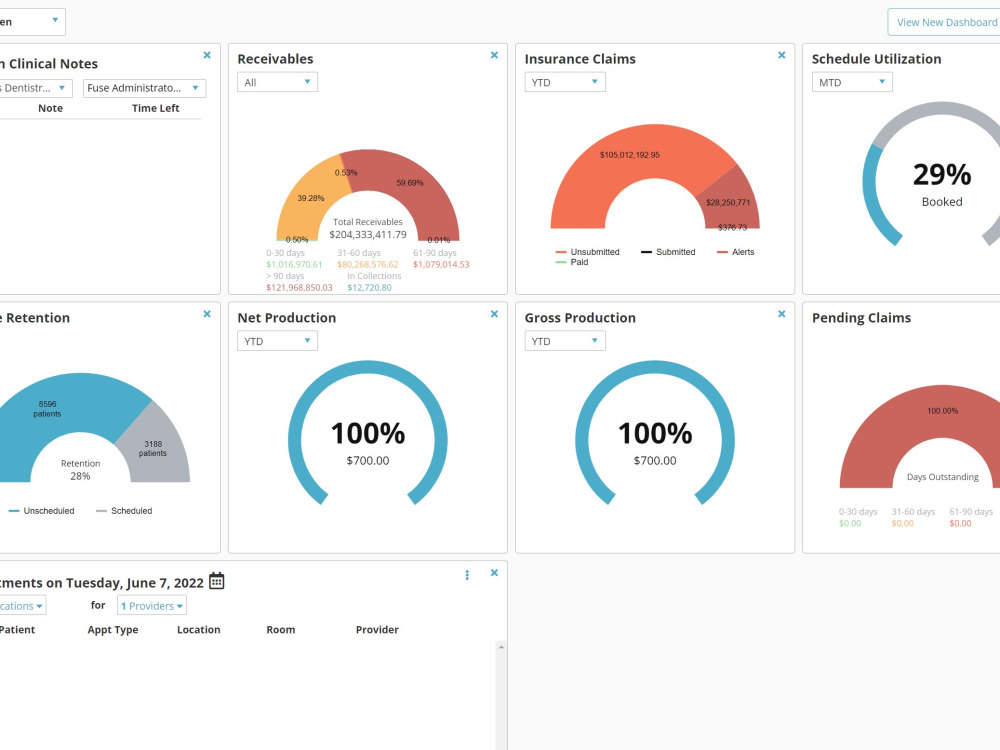1000x750 pixels.
Task: Click the over 90 days amount $121,968,850.03
Action: (299, 288)
